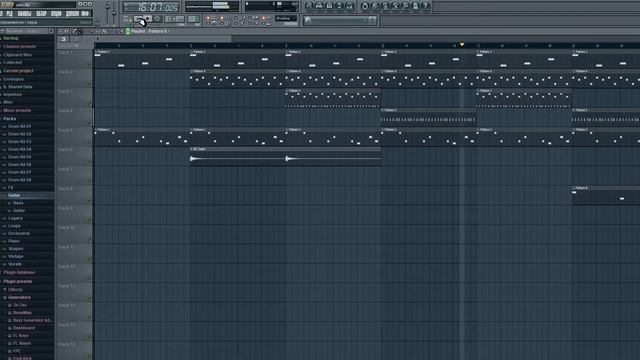Click the globe icon in the online news panel
This screenshot has width=640, height=360.
308,20
